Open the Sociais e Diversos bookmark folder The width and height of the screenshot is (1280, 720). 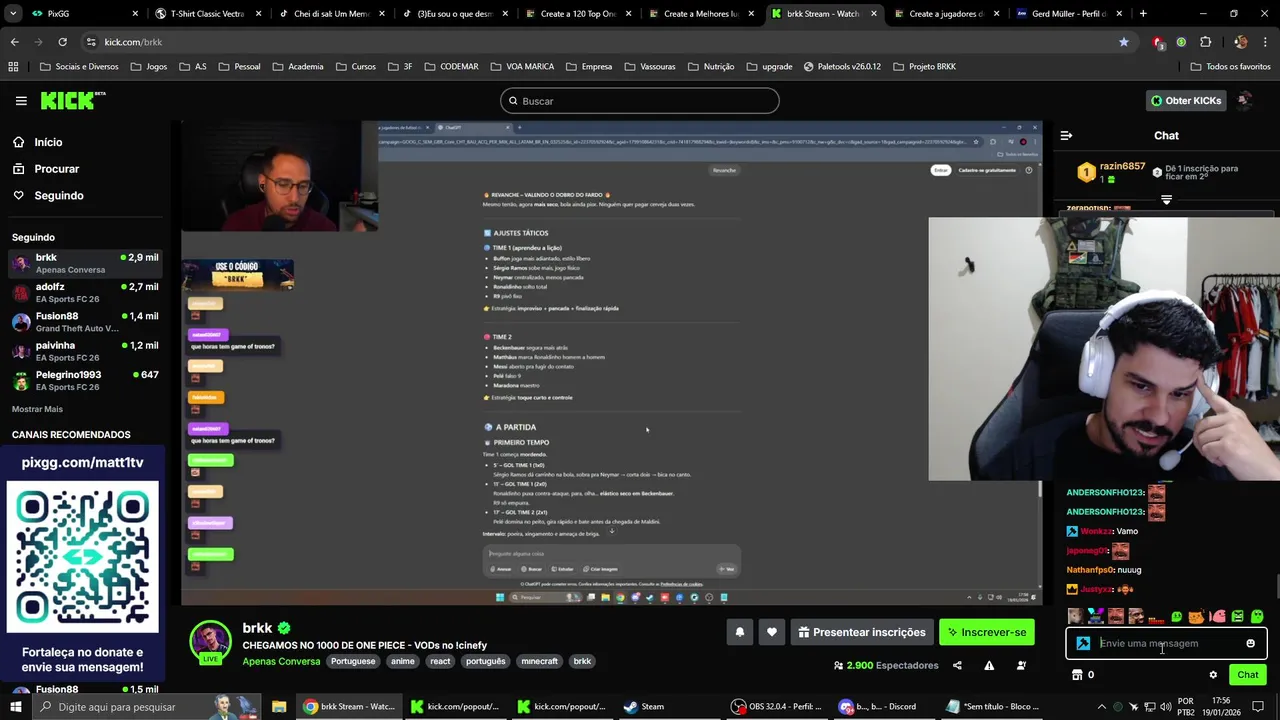click(78, 67)
